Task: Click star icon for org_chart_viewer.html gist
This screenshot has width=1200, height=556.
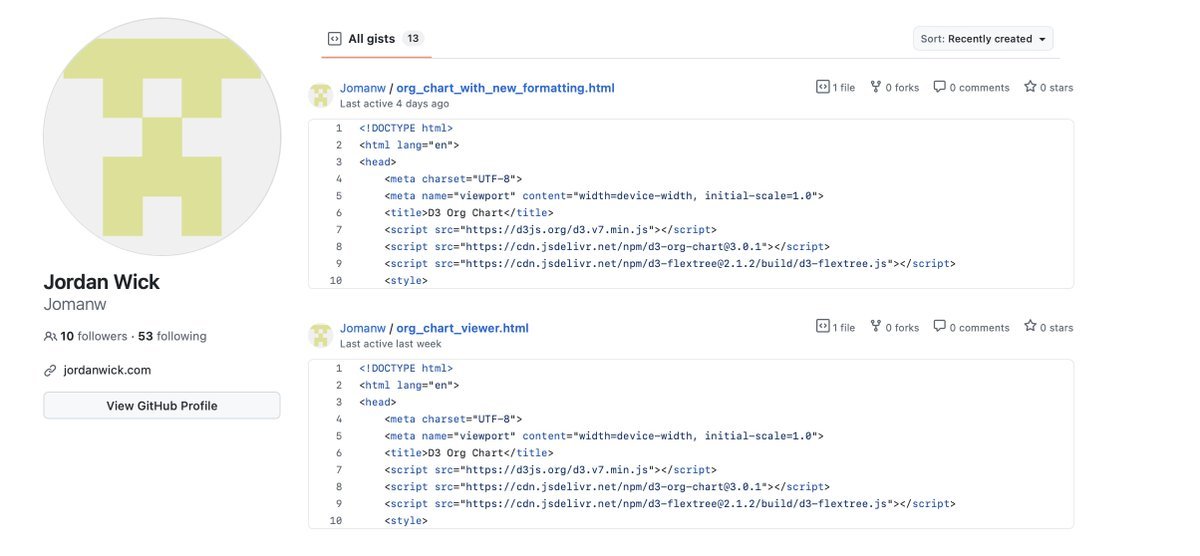Action: click(1030, 326)
